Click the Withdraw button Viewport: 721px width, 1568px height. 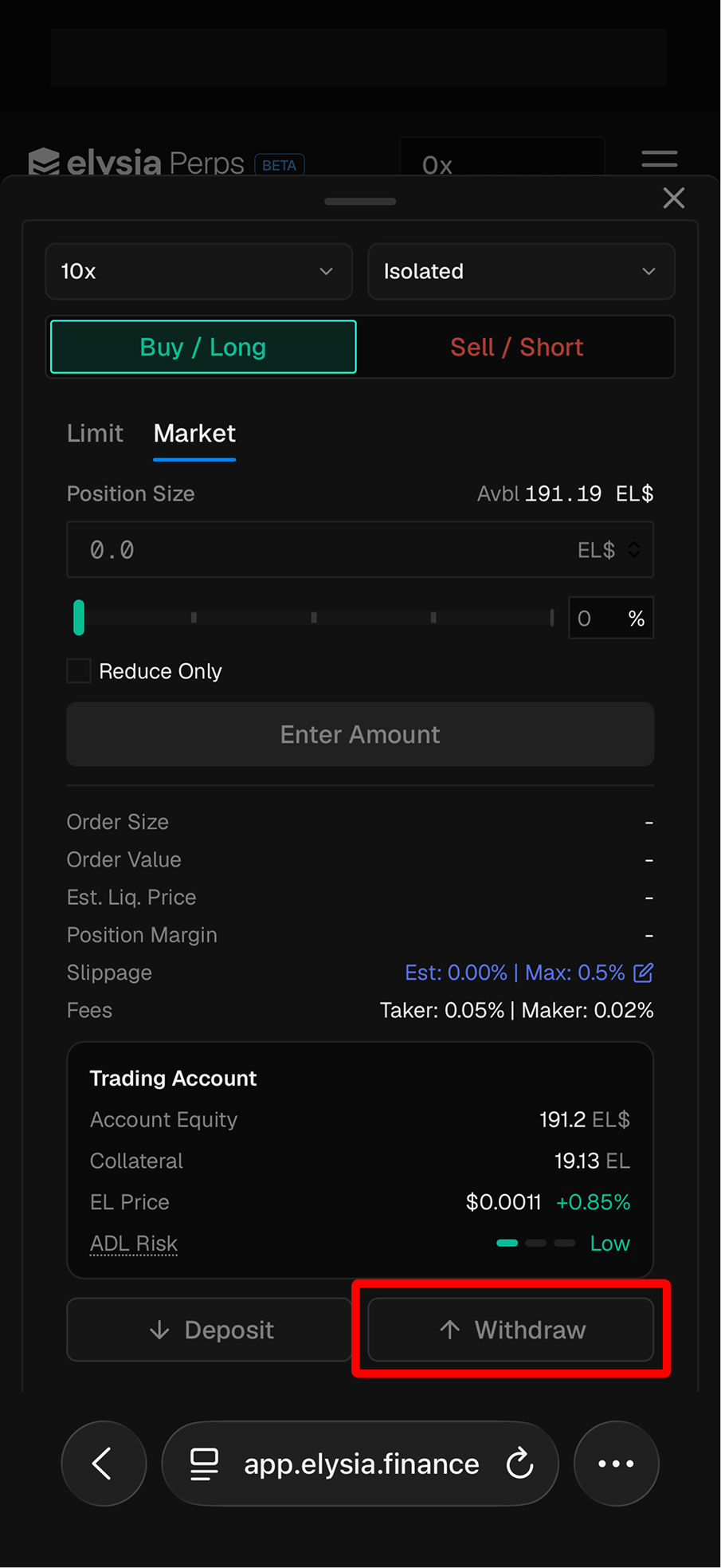pyautogui.click(x=511, y=1330)
